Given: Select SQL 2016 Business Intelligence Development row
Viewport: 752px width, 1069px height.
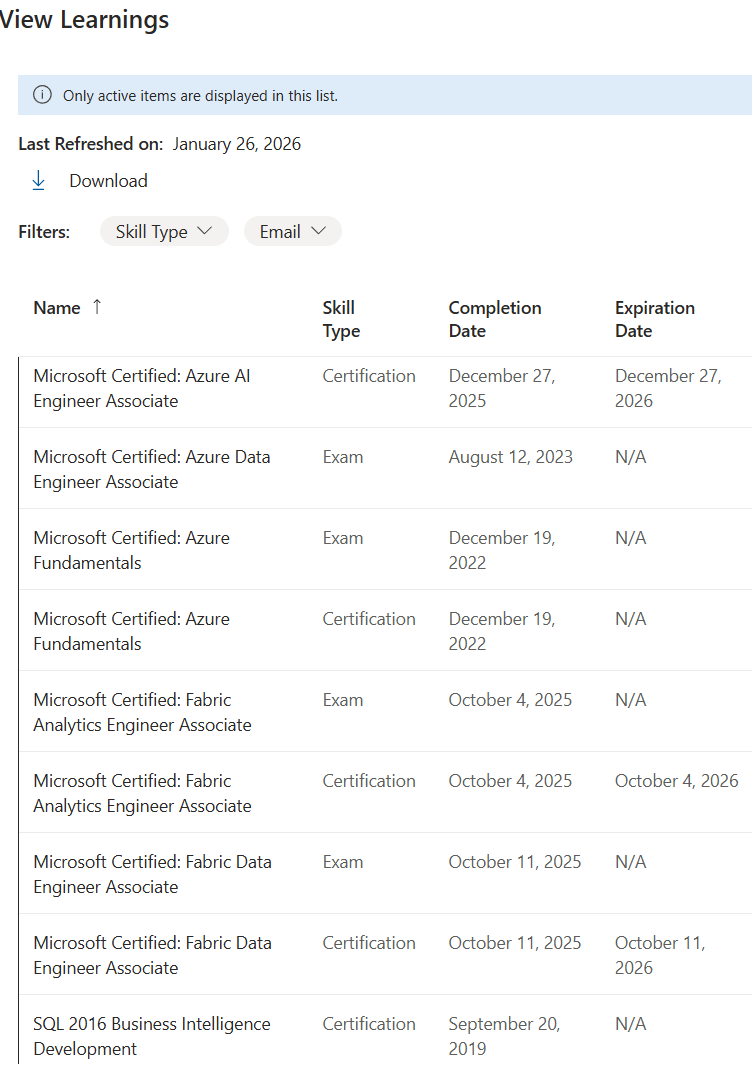Looking at the screenshot, I should click(385, 1033).
